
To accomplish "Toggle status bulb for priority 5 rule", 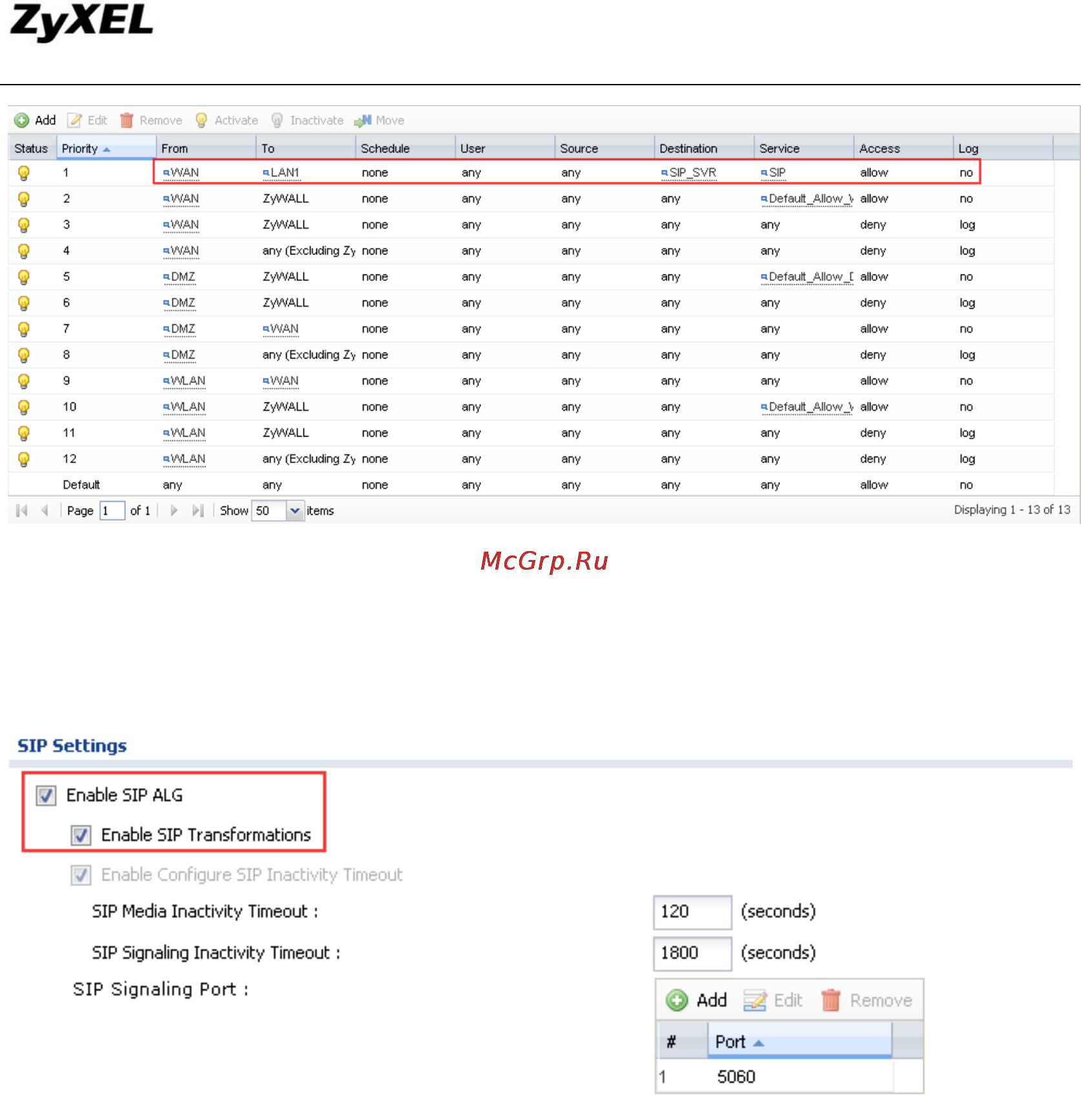I will 24,277.
